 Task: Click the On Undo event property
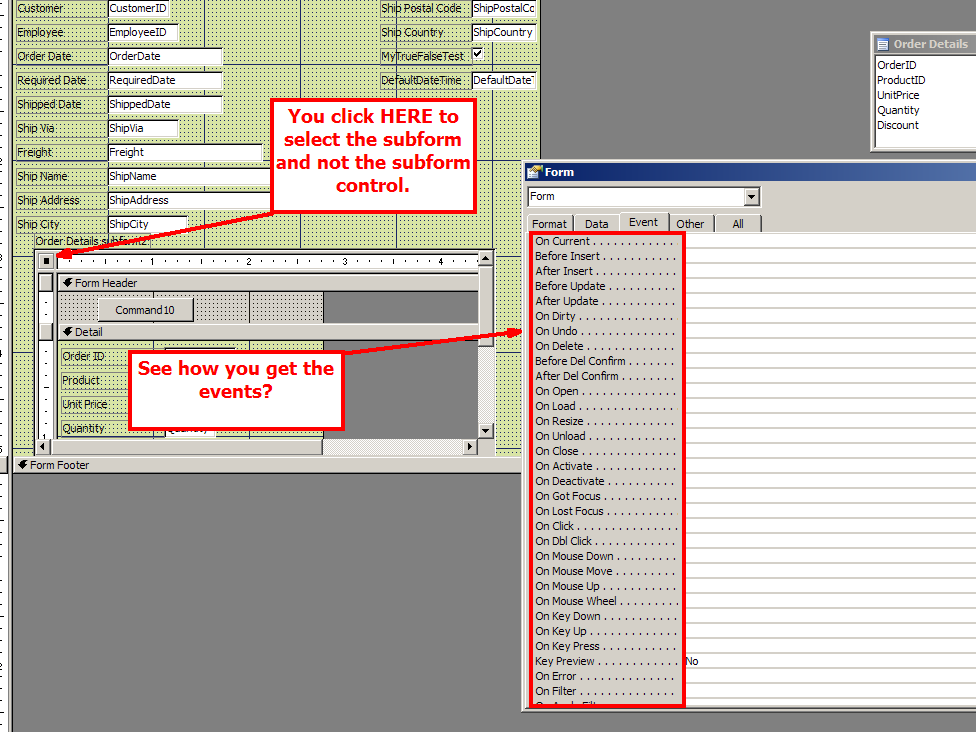pos(606,331)
